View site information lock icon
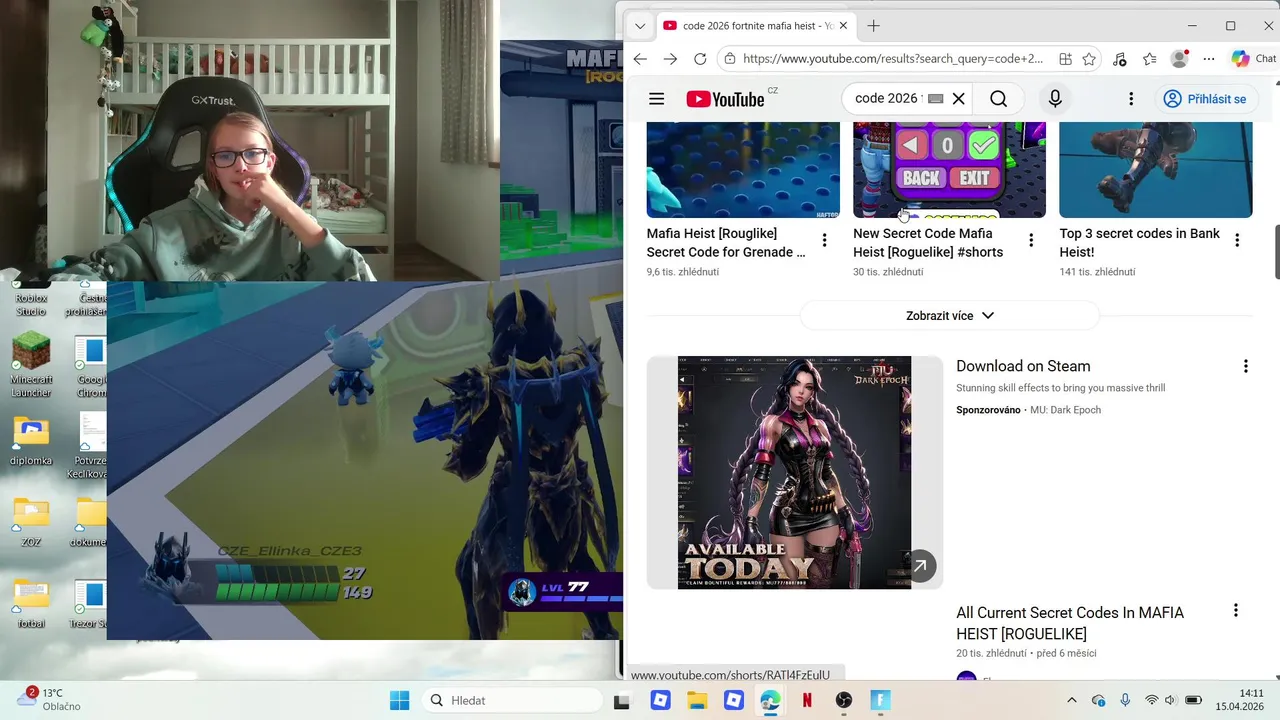 tap(730, 59)
